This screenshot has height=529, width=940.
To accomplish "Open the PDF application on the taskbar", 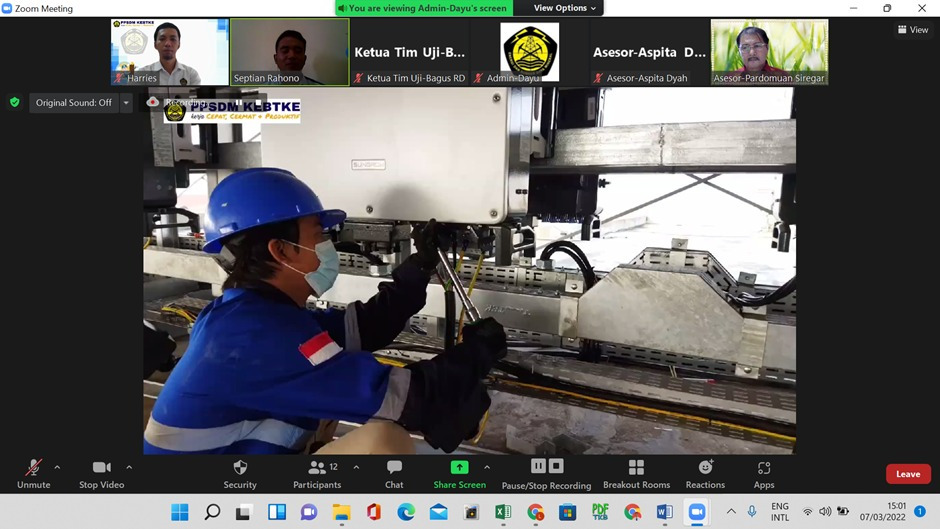I will (x=600, y=512).
